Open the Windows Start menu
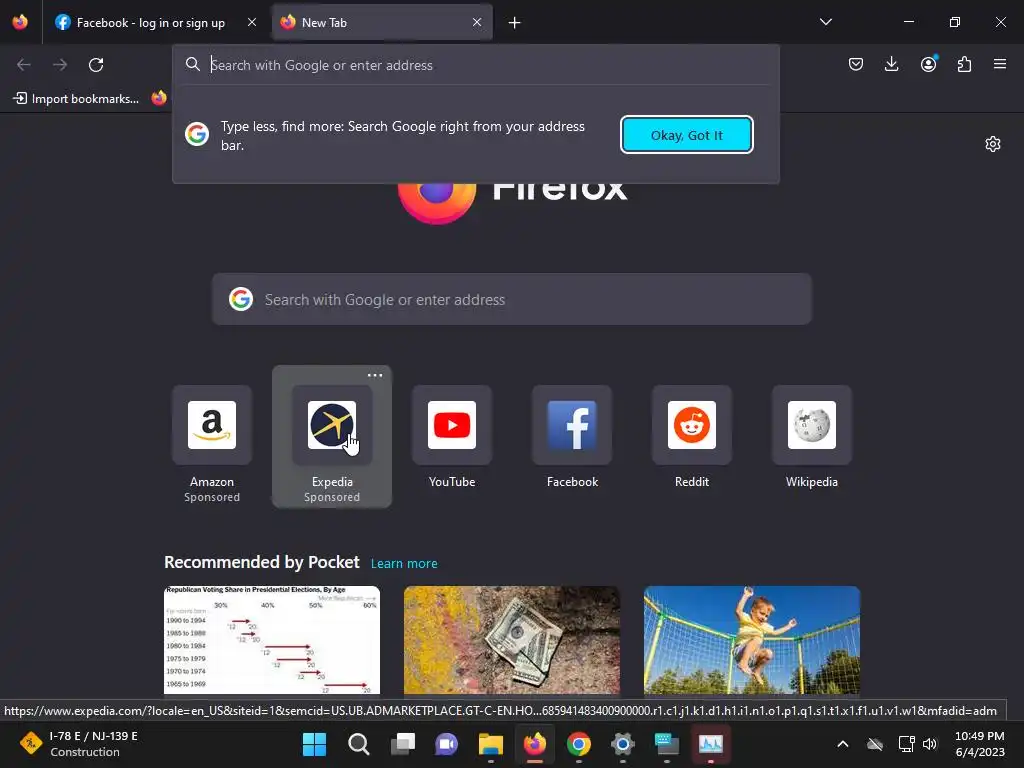This screenshot has height=768, width=1024. coord(314,744)
